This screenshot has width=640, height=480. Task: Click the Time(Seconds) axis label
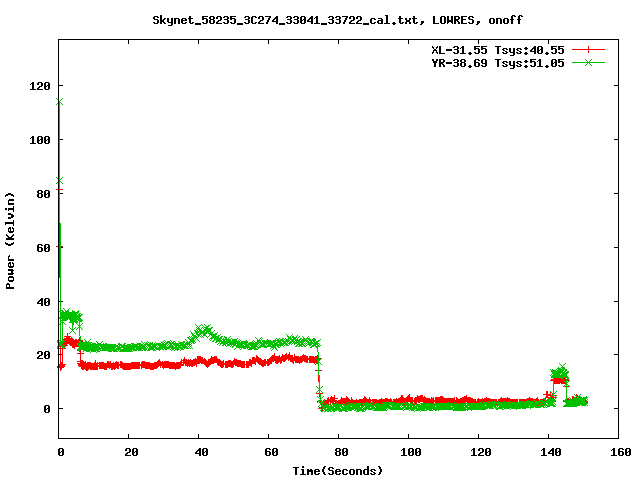tap(338, 471)
